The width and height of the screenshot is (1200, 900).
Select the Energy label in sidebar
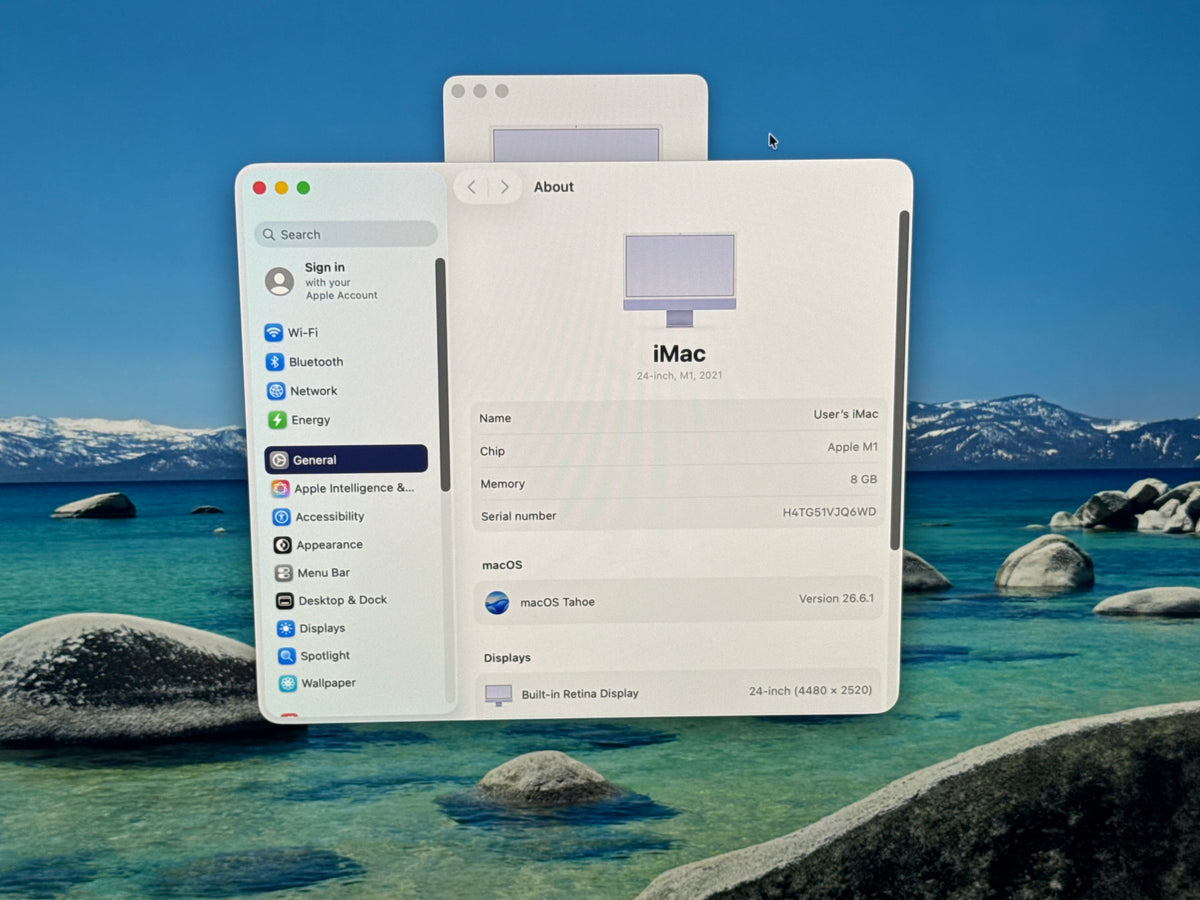(x=311, y=420)
